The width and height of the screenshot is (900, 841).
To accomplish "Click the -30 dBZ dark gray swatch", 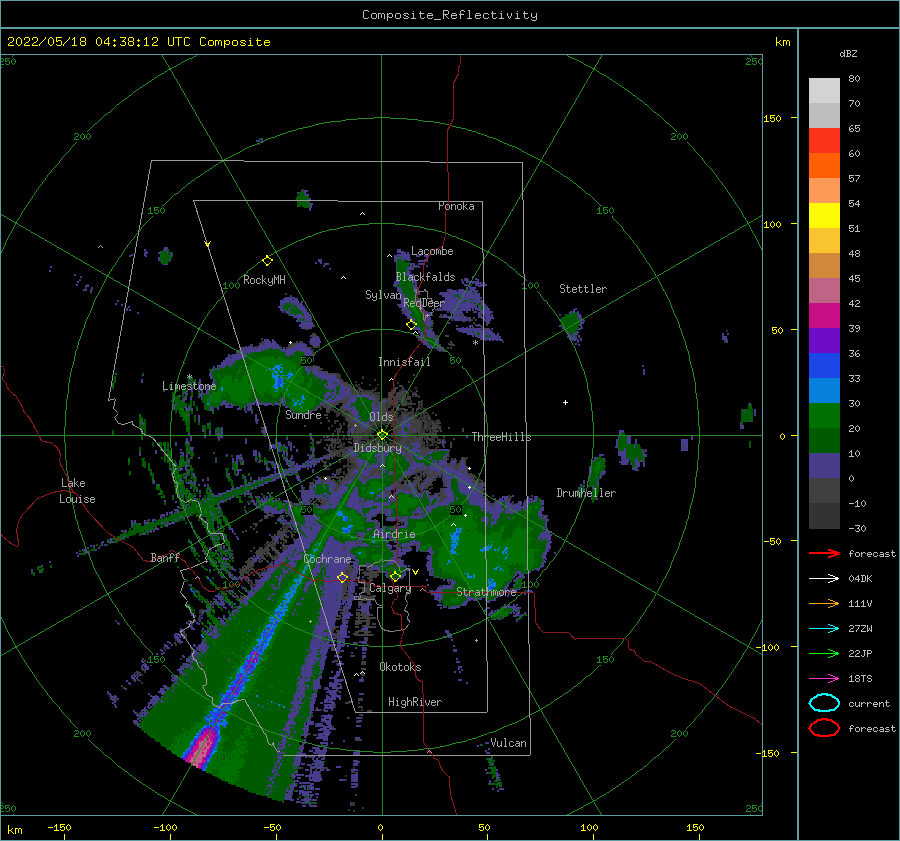I will click(824, 516).
